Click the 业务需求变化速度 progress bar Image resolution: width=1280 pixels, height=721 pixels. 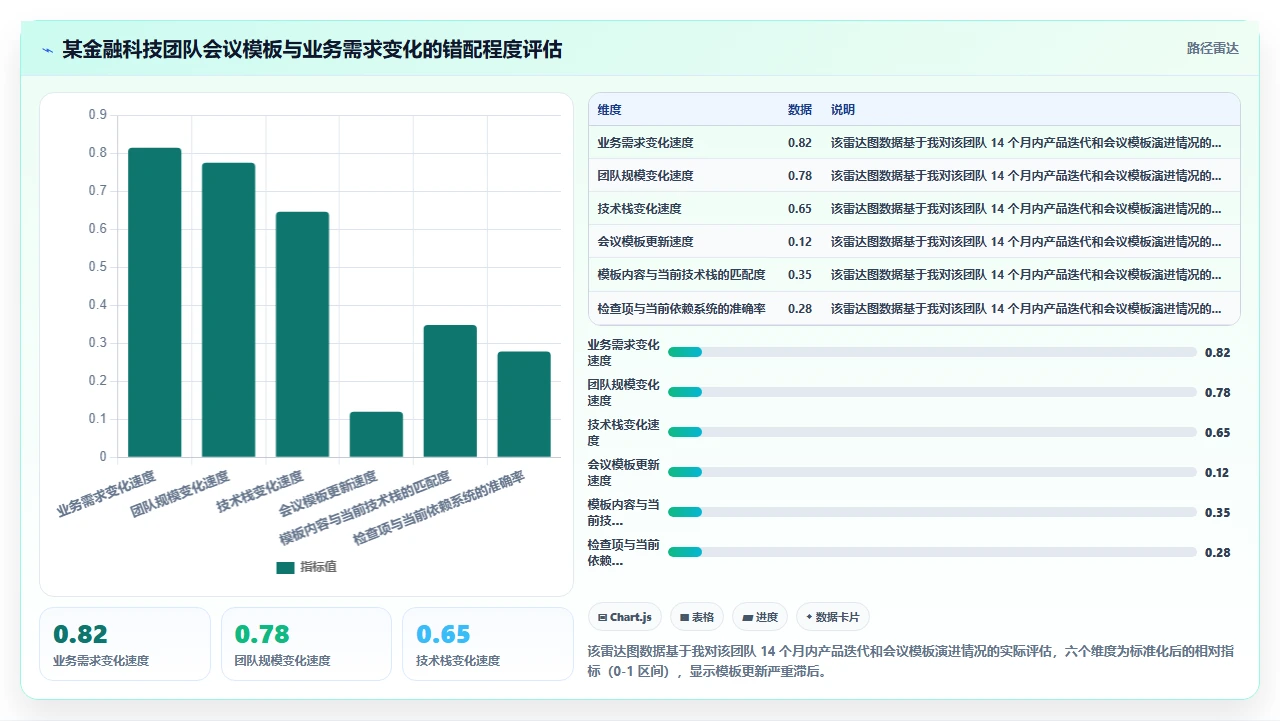point(932,352)
